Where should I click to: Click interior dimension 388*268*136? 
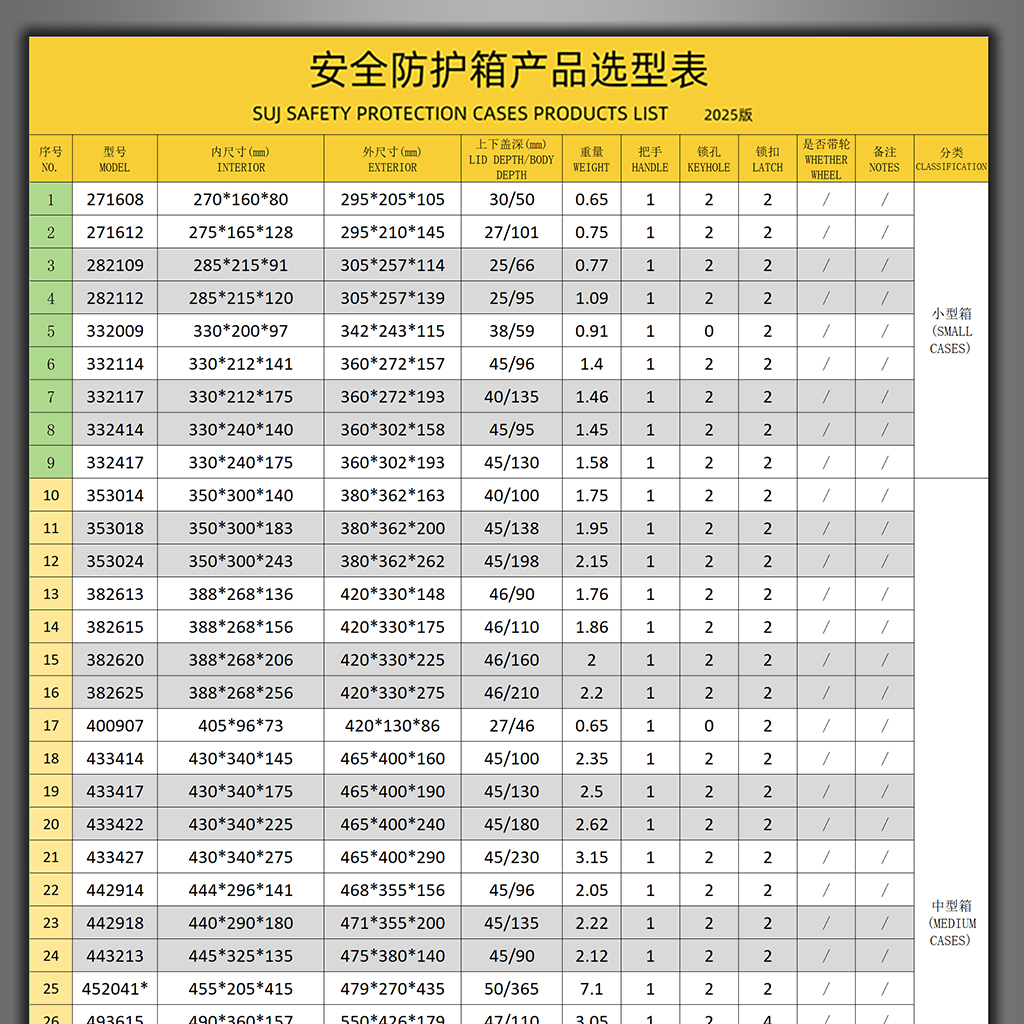point(240,594)
